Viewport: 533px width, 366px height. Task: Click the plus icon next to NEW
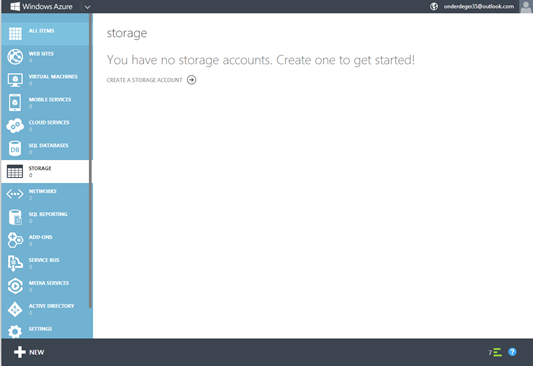pos(20,352)
